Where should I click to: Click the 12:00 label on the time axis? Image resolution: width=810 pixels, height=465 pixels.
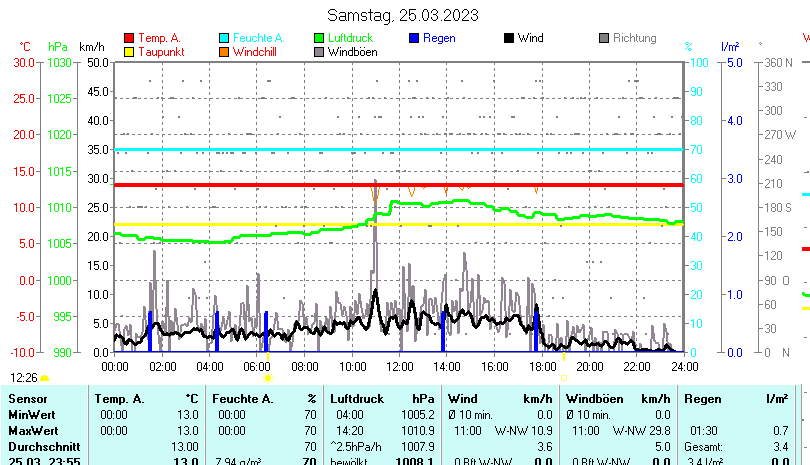[400, 367]
